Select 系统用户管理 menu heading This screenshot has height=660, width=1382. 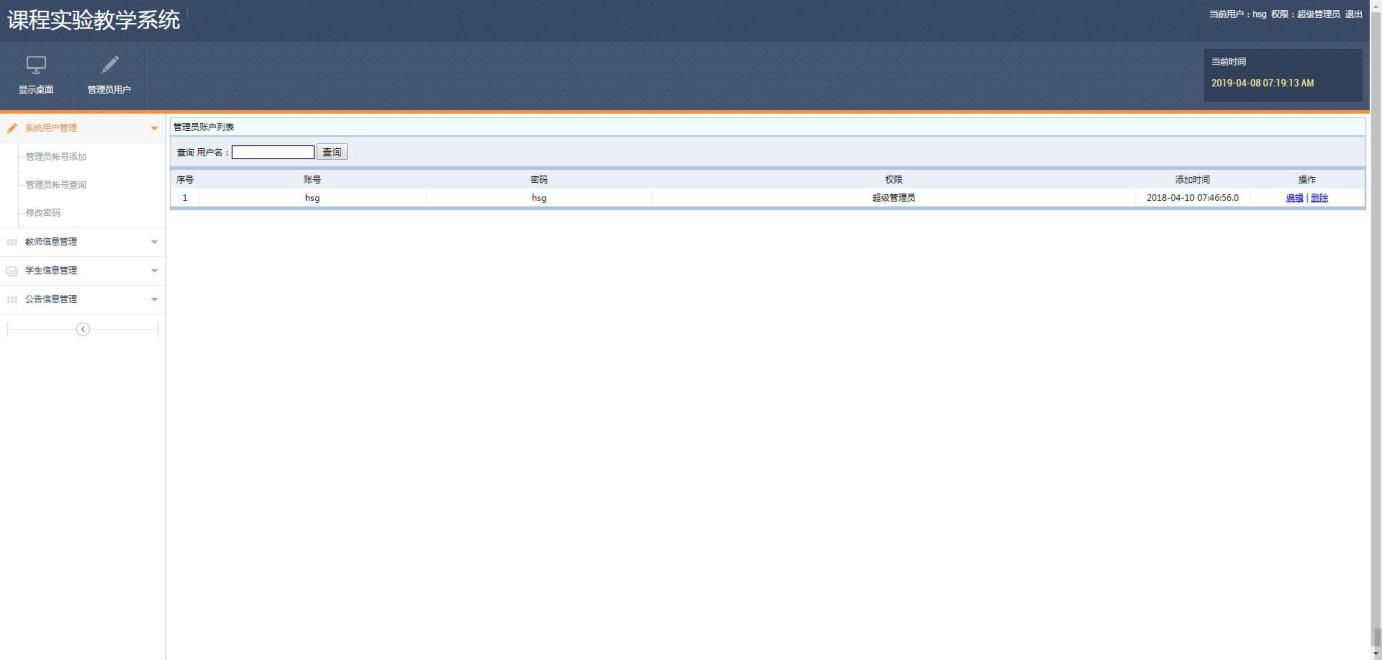51,128
